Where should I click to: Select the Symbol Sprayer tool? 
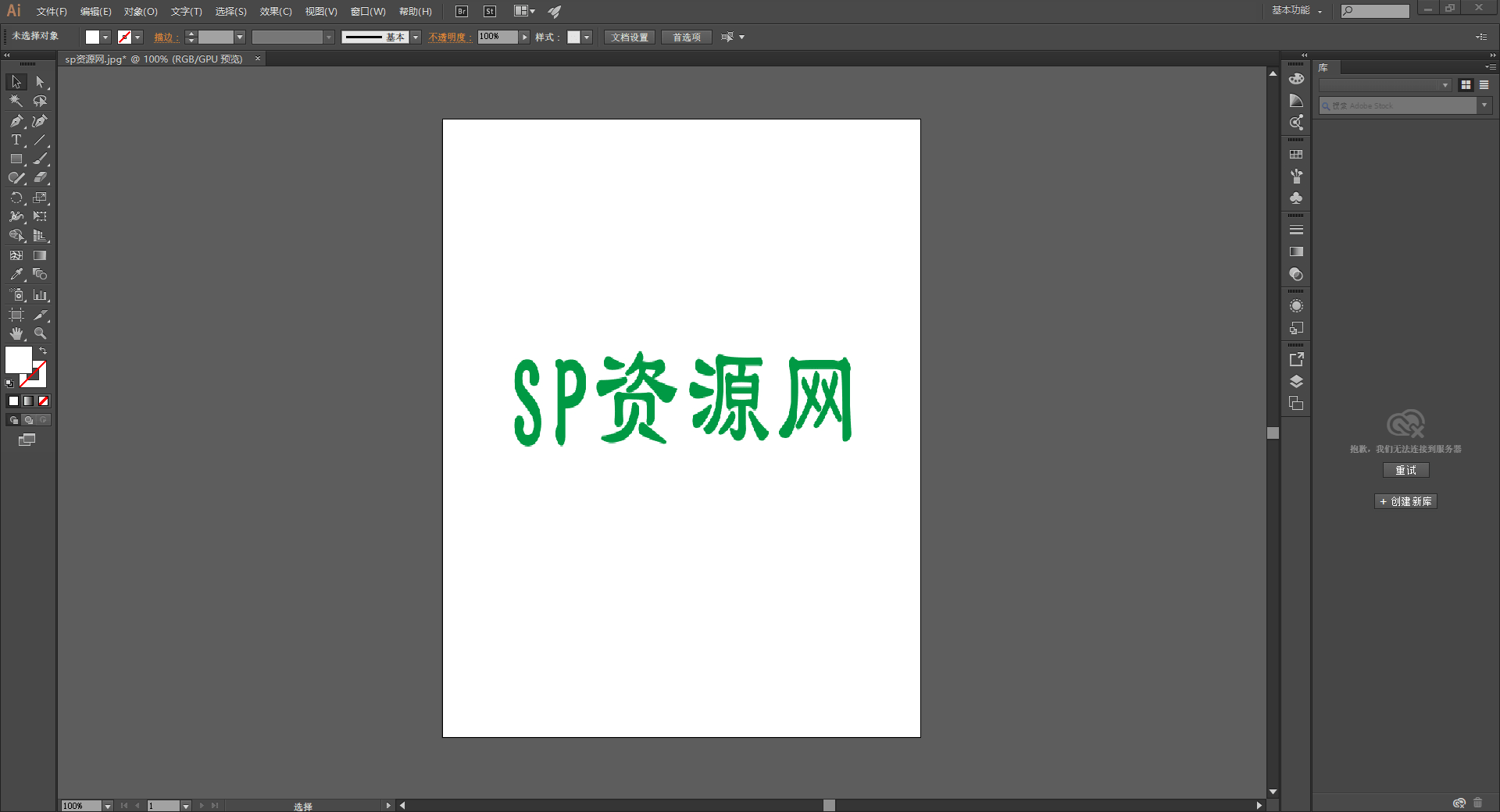pos(16,295)
